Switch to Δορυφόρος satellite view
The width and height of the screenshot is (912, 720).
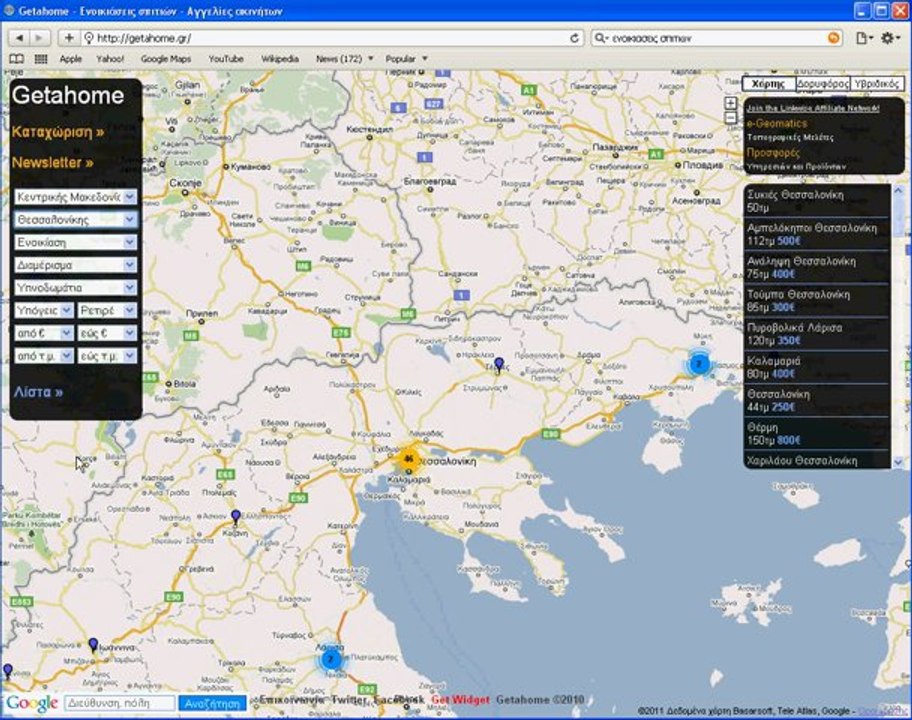pos(822,84)
